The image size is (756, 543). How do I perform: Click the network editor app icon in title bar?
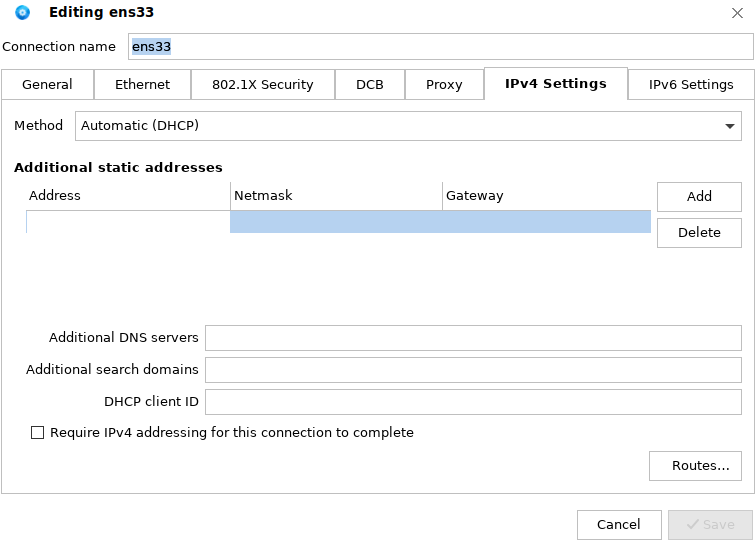(x=23, y=13)
